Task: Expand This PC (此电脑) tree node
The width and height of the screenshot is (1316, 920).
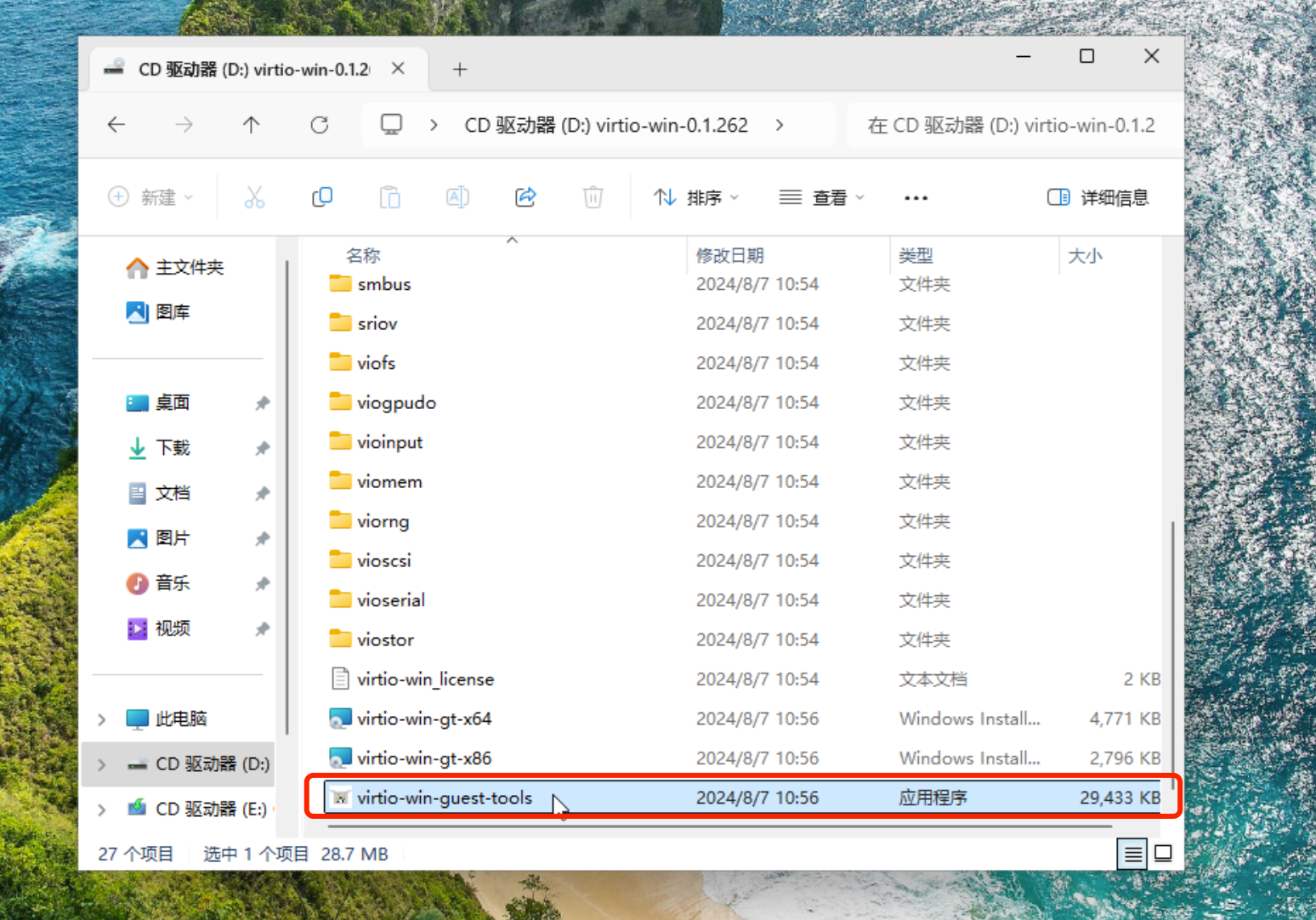Action: 102,719
